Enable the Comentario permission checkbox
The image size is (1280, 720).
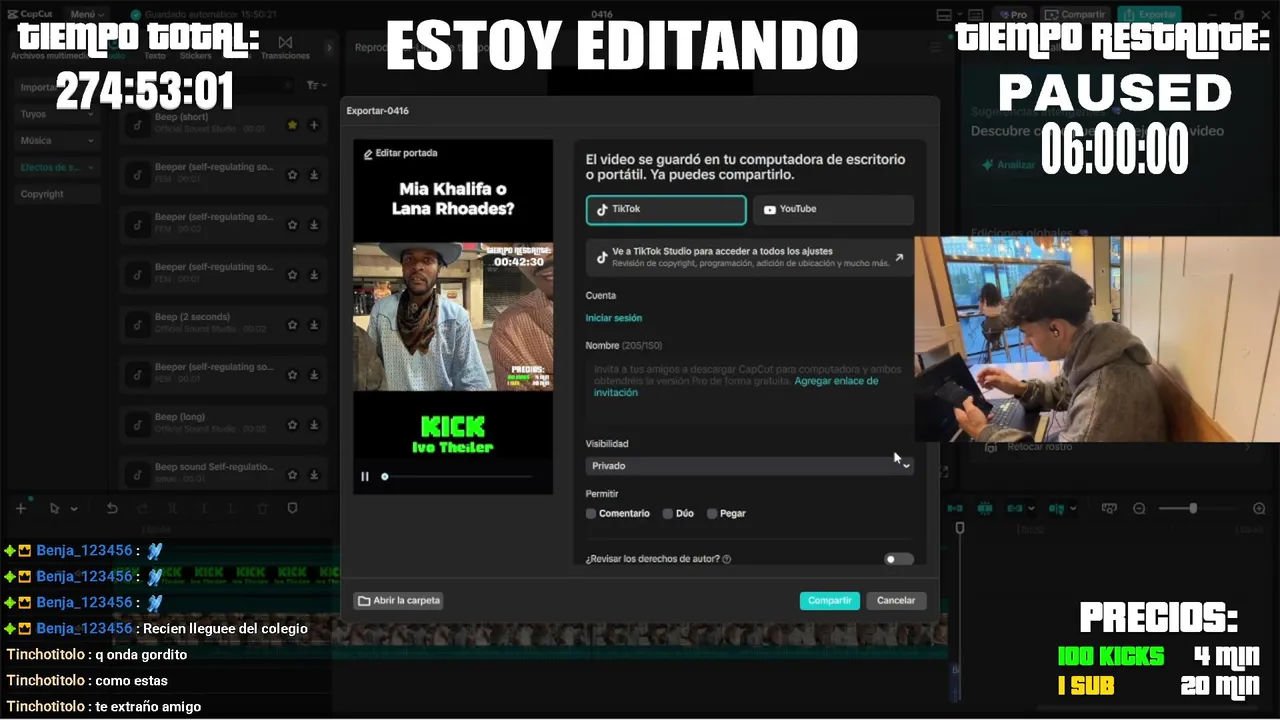(x=591, y=514)
